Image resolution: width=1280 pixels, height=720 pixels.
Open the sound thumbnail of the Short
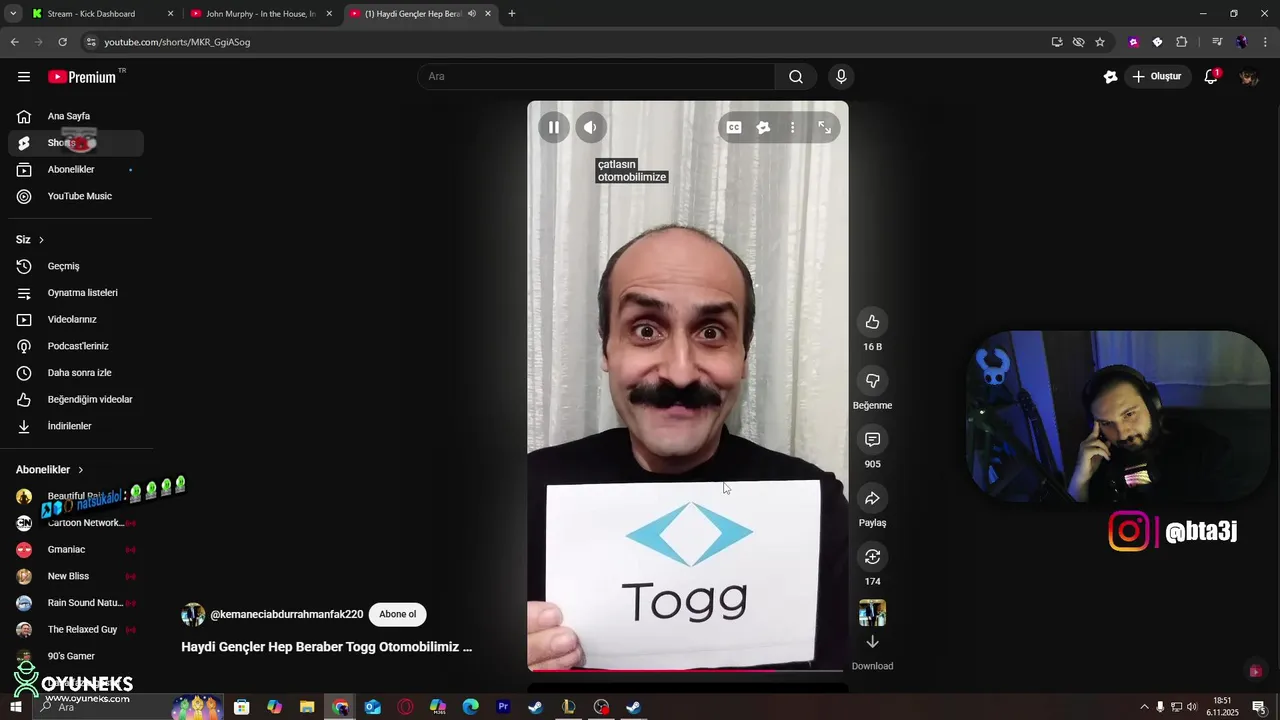[872, 613]
